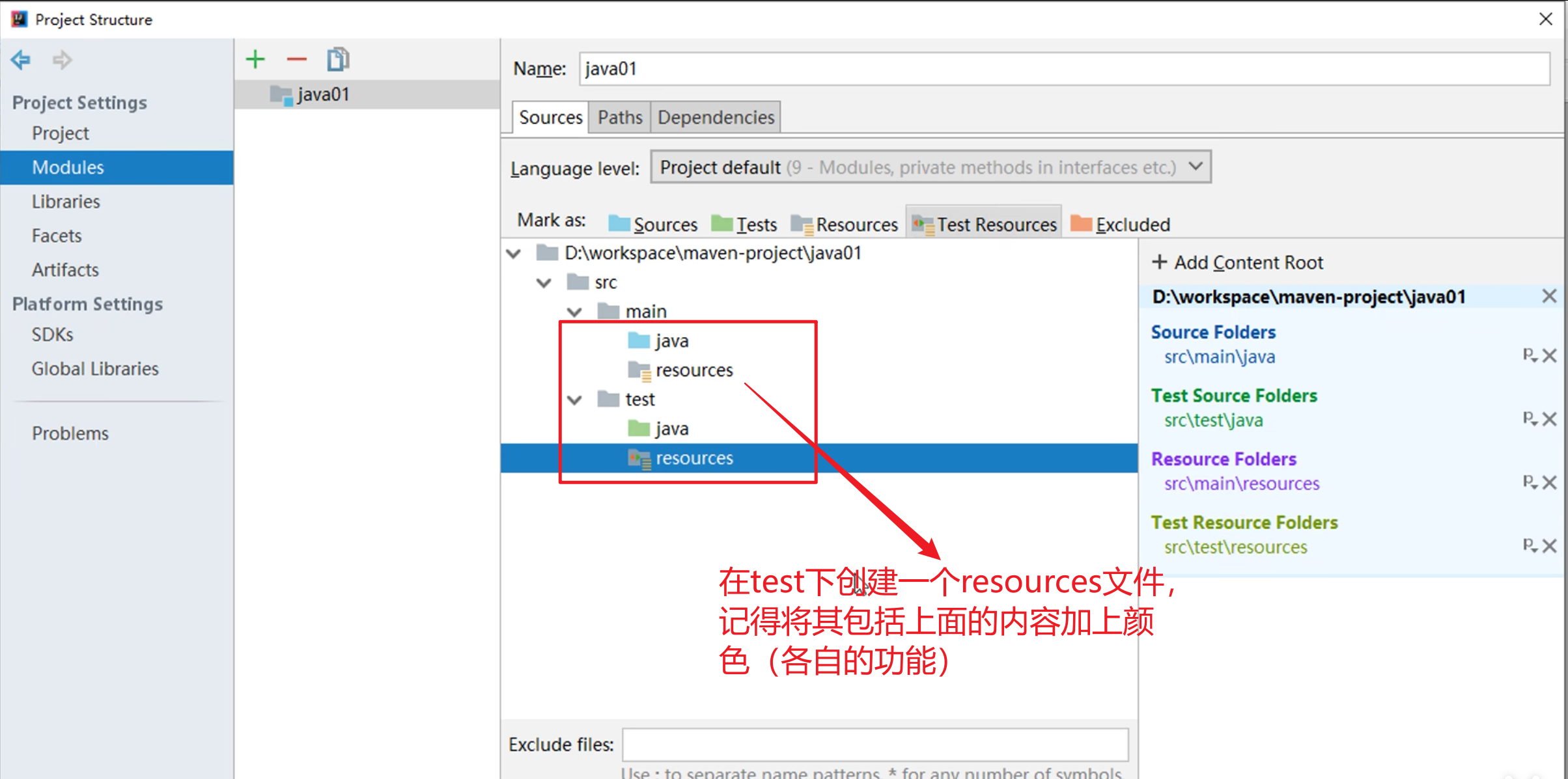Image resolution: width=1568 pixels, height=779 pixels.
Task: Click Add Content Root
Action: (1238, 262)
